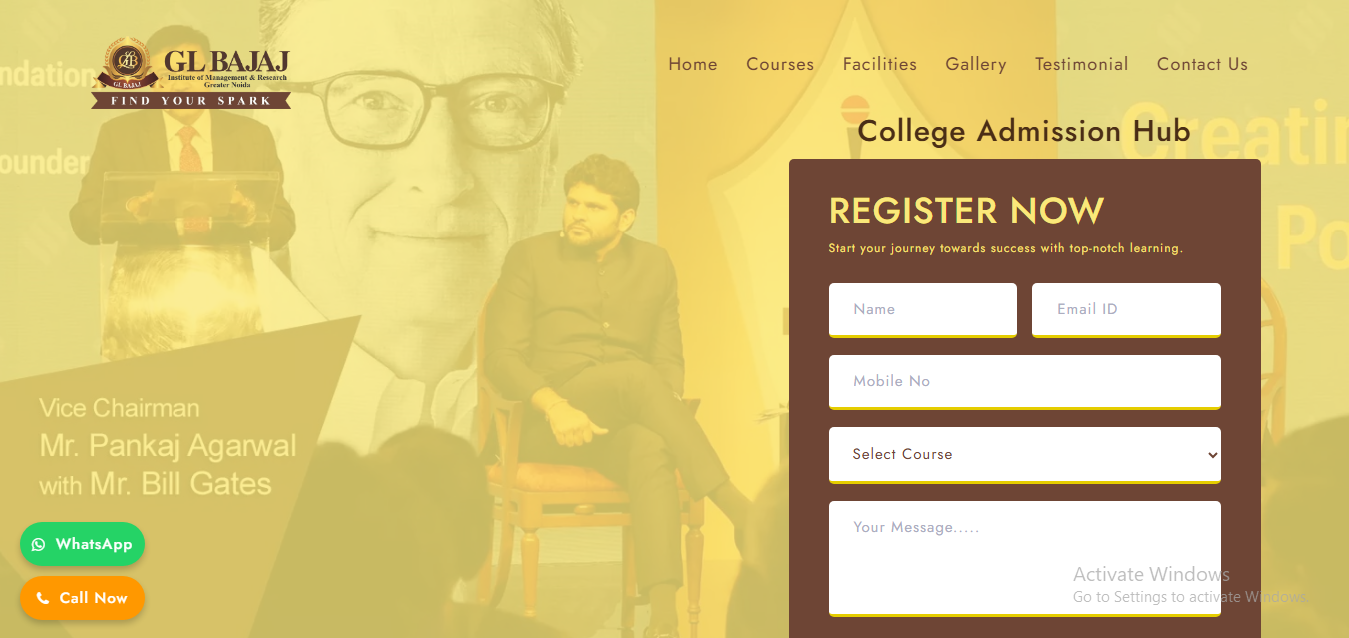Click the College Admission Hub heading
The width and height of the screenshot is (1349, 638).
(1024, 131)
